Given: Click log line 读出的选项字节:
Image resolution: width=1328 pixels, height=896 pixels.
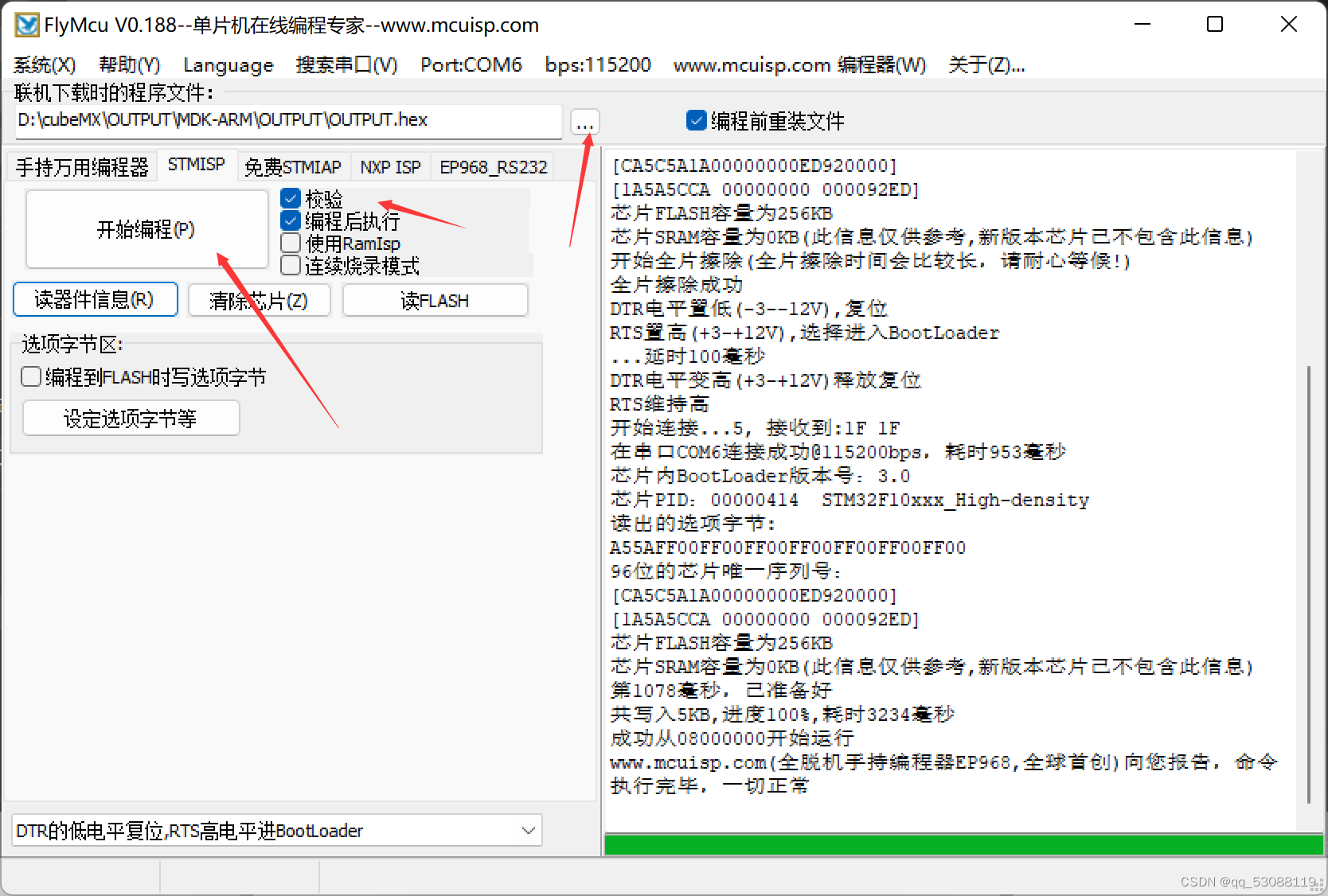Looking at the screenshot, I should [x=693, y=524].
